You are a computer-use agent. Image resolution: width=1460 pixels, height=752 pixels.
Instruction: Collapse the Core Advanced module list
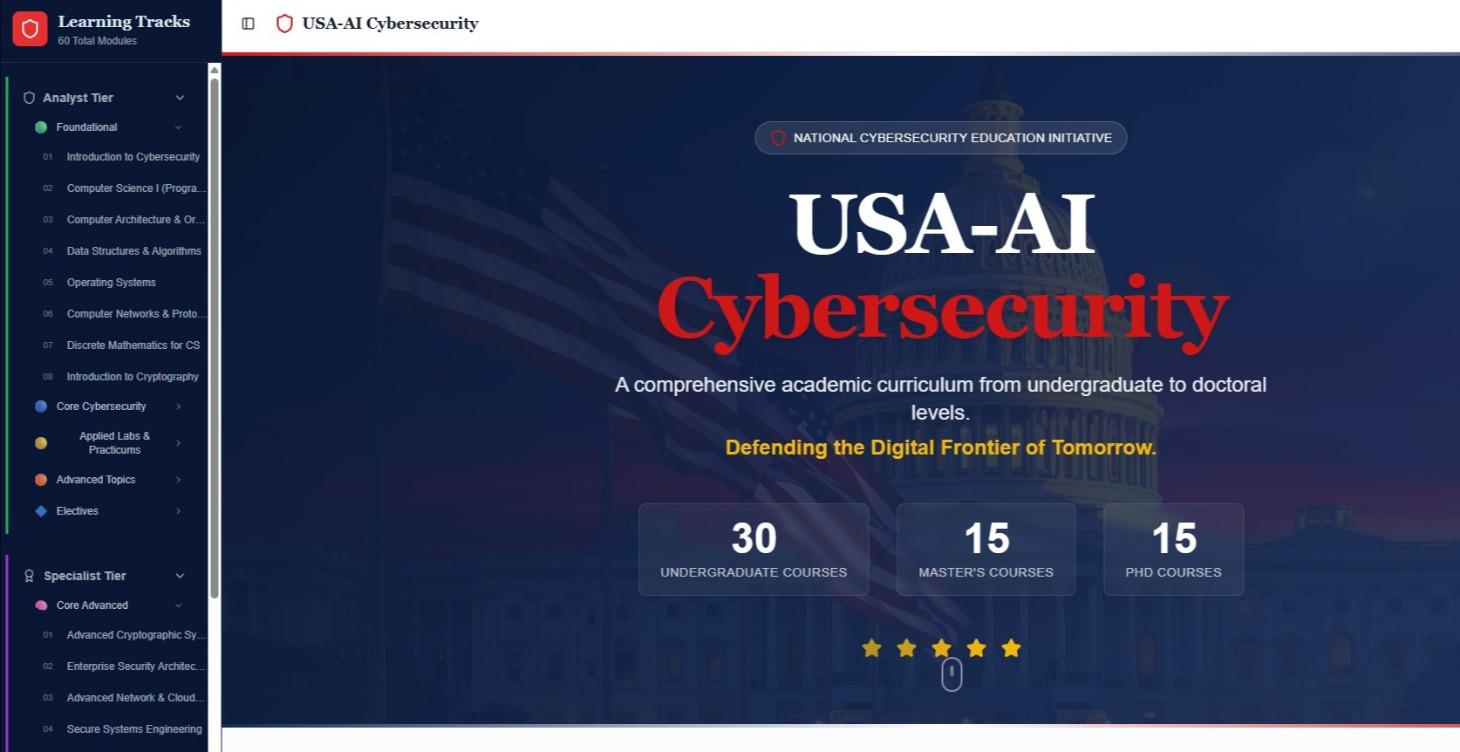click(178, 605)
